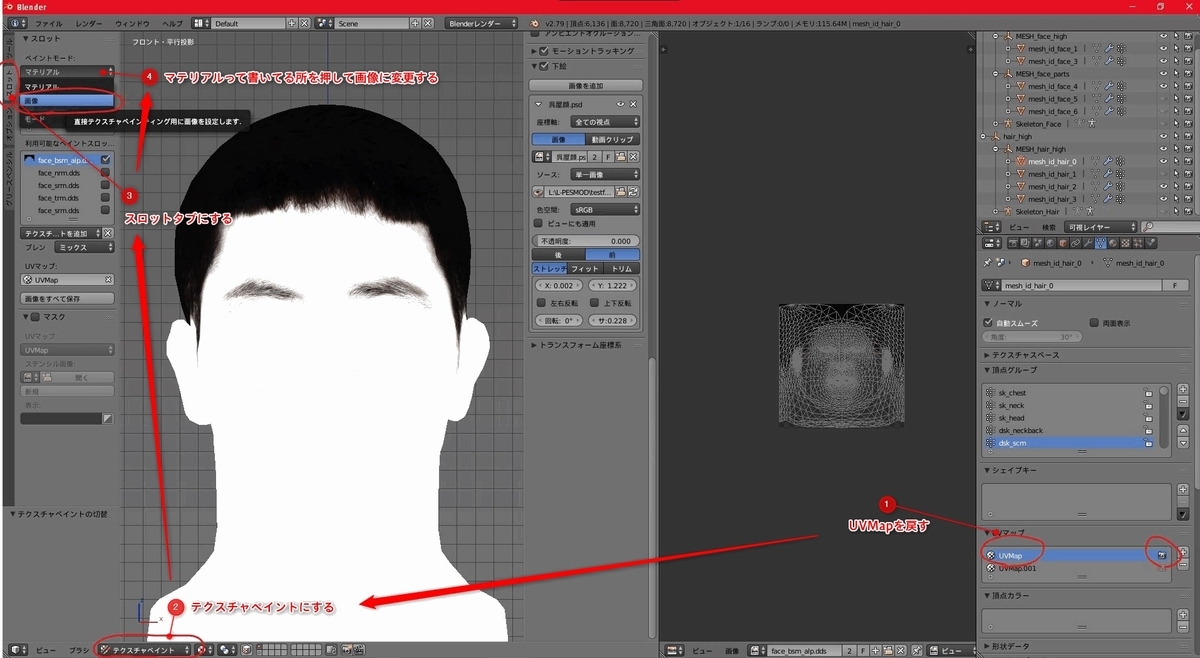Expand the トランスフォーム座標系 panel
Image resolution: width=1200 pixels, height=658 pixels.
(580, 345)
